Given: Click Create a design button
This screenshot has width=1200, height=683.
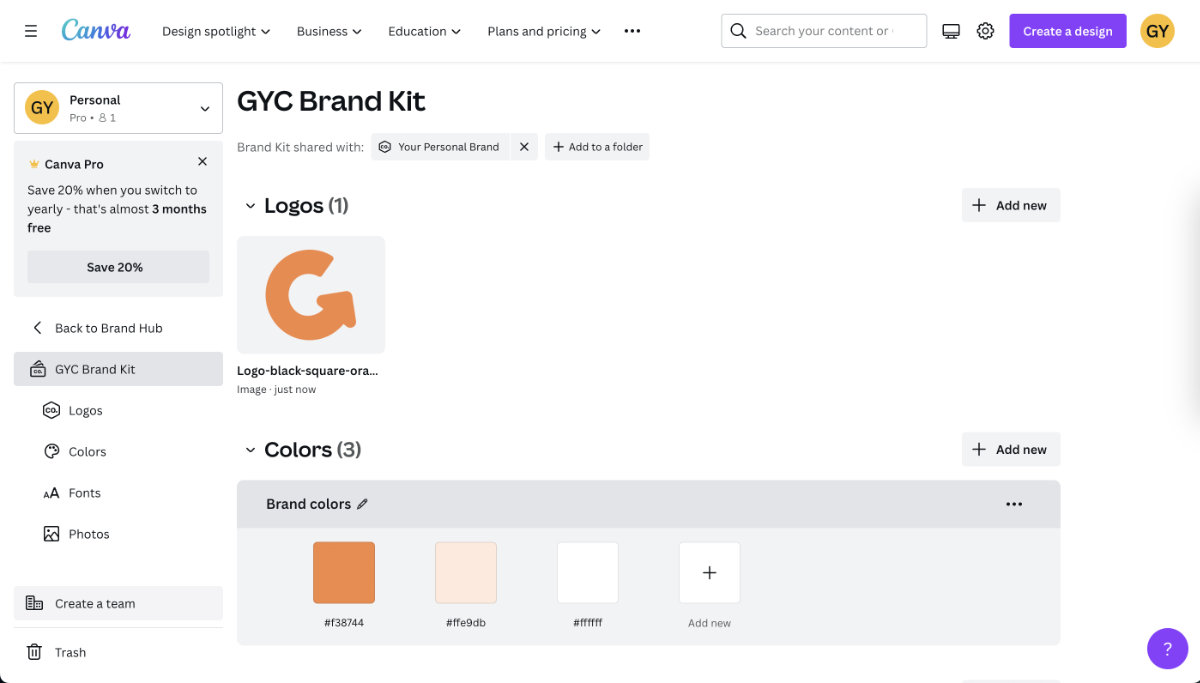Looking at the screenshot, I should (x=1067, y=31).
